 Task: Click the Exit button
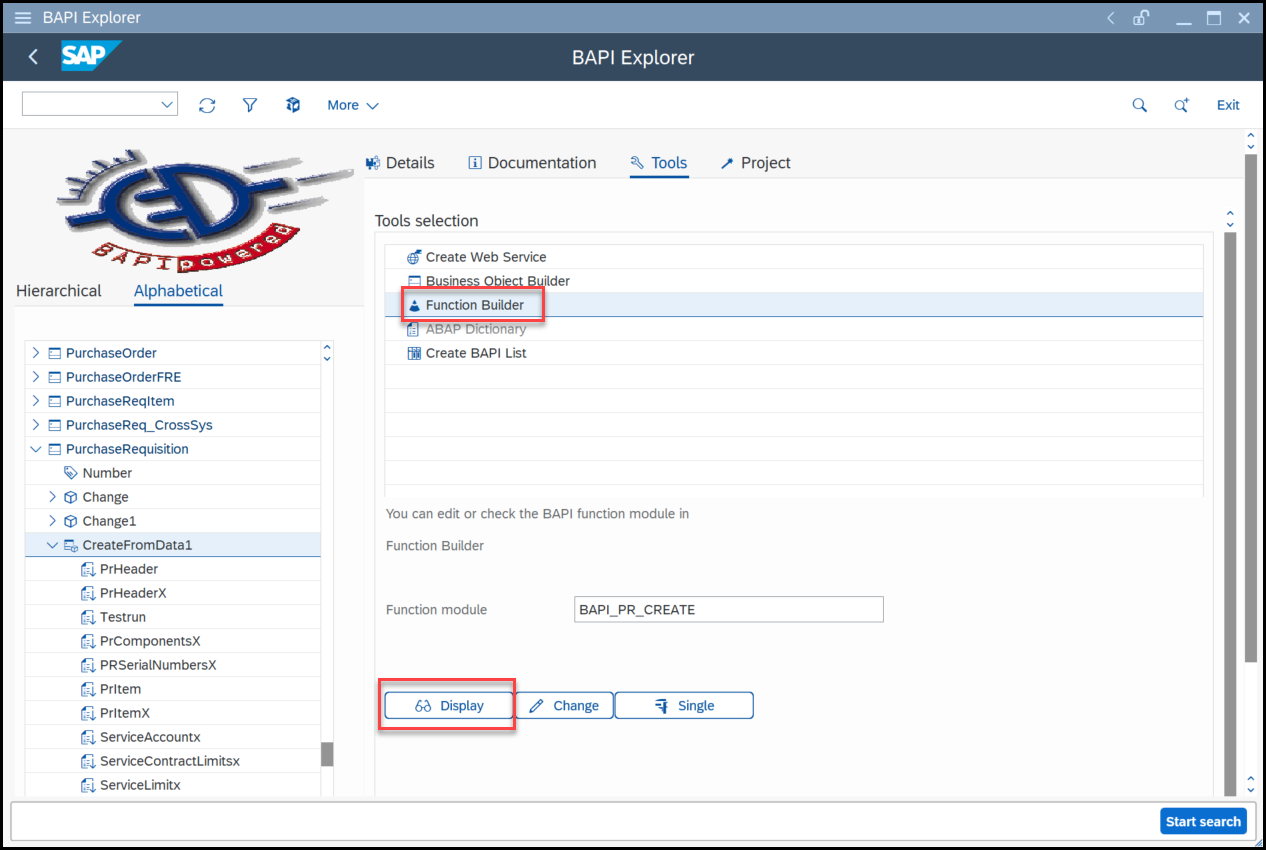pos(1228,105)
